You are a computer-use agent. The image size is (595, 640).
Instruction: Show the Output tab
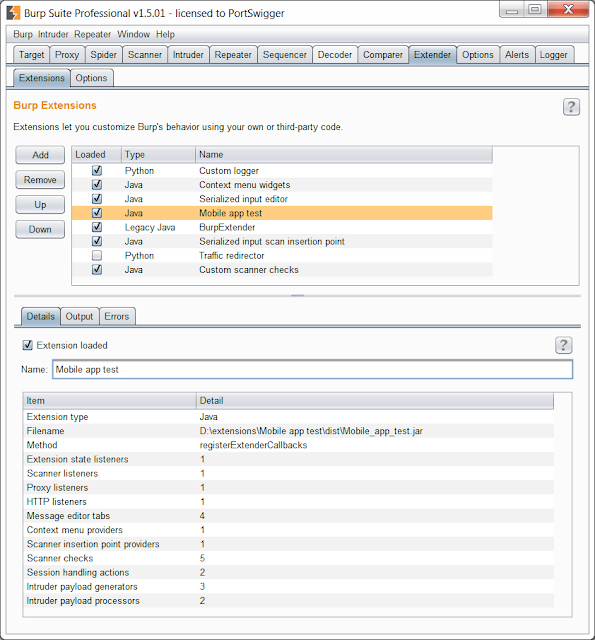(79, 316)
